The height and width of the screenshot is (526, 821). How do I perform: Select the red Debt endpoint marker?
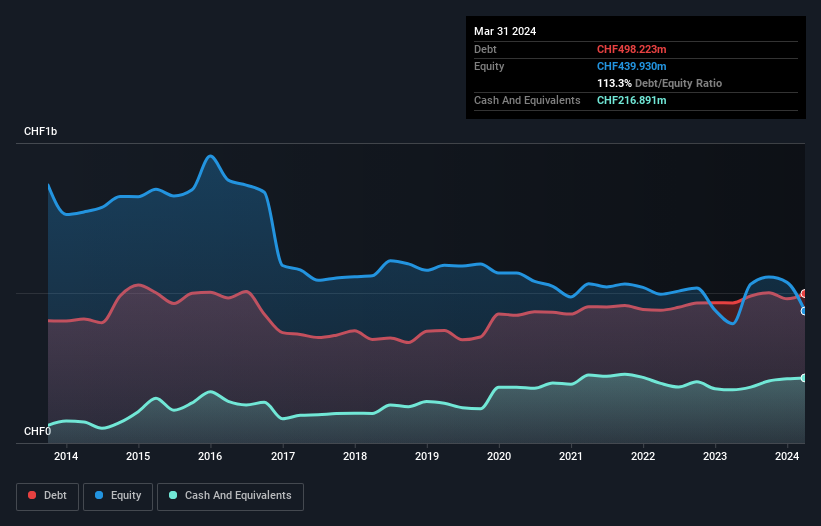pos(804,294)
